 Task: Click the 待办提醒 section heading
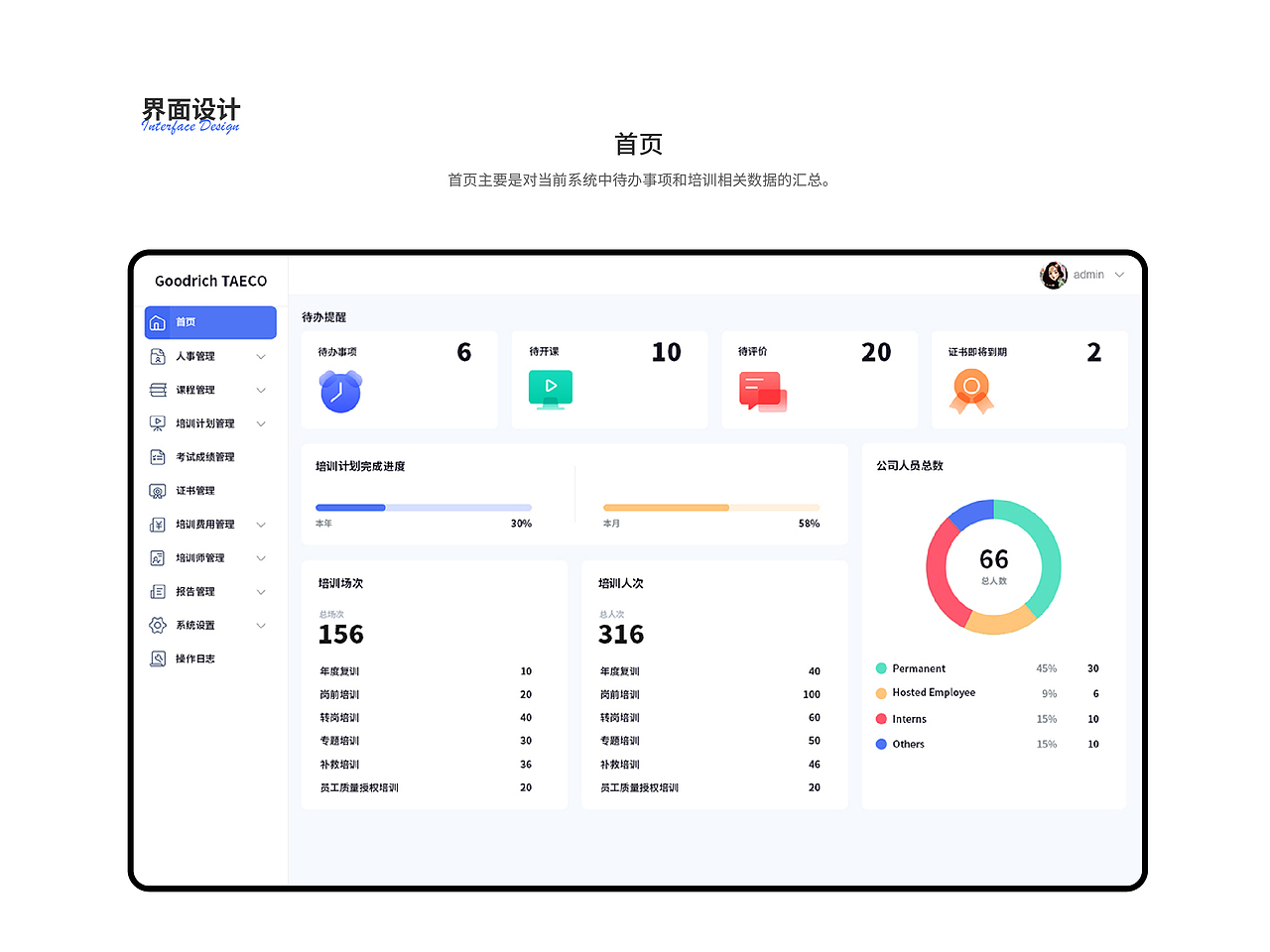click(324, 317)
